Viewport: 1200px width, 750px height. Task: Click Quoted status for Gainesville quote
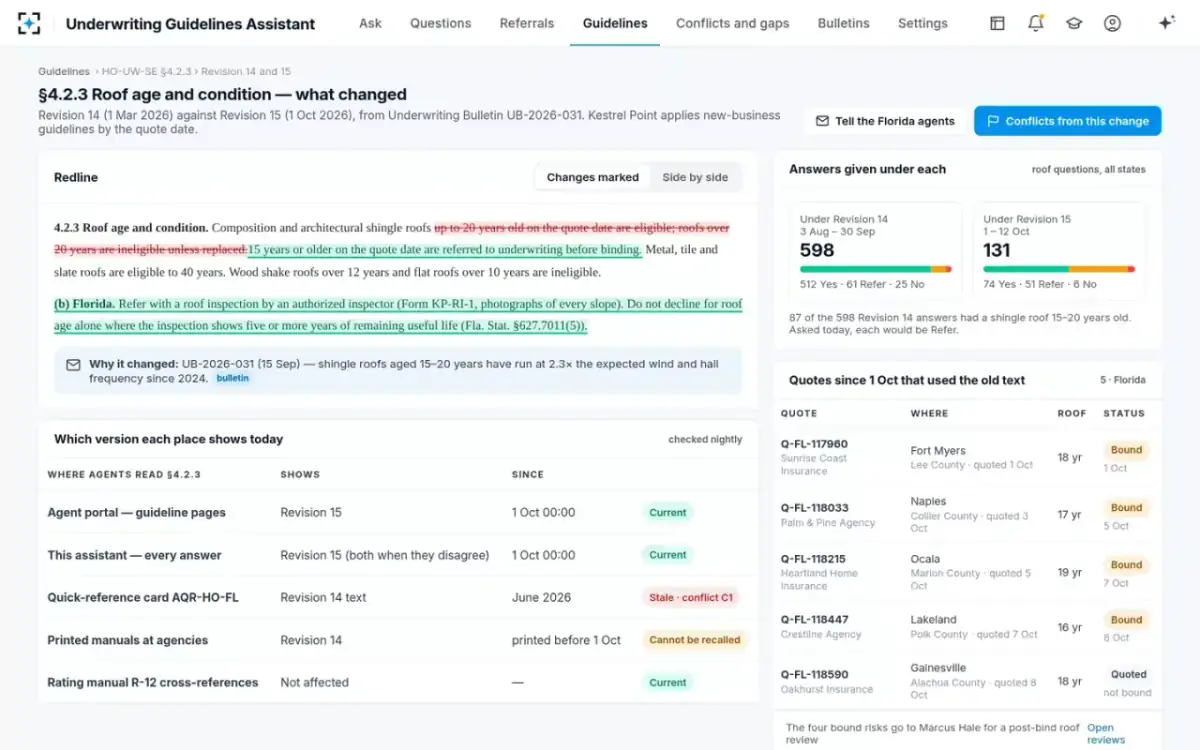pos(1128,675)
